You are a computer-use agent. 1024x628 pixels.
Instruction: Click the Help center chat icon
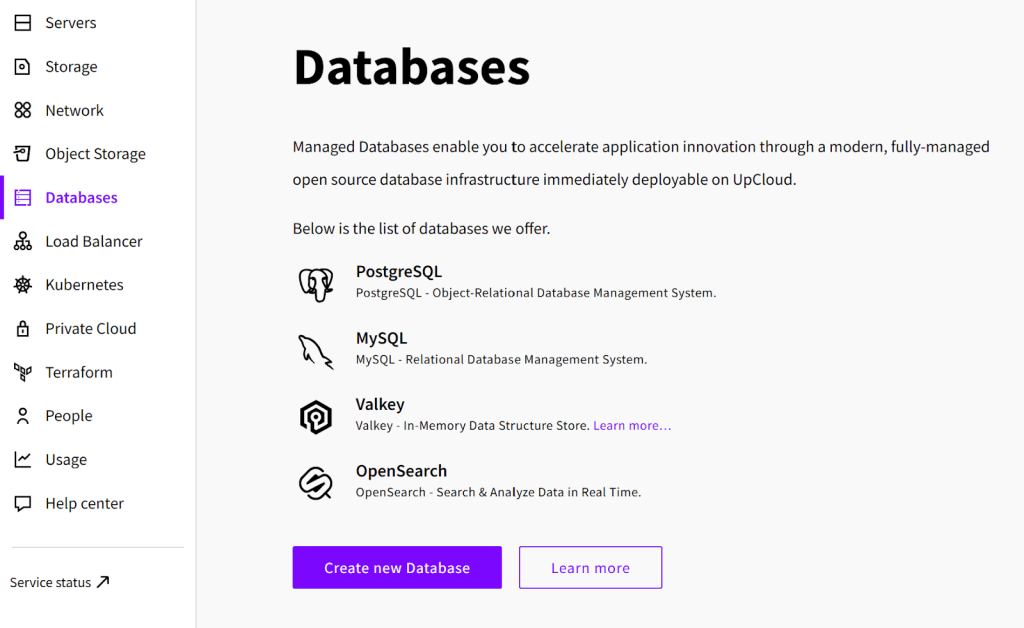coord(23,503)
